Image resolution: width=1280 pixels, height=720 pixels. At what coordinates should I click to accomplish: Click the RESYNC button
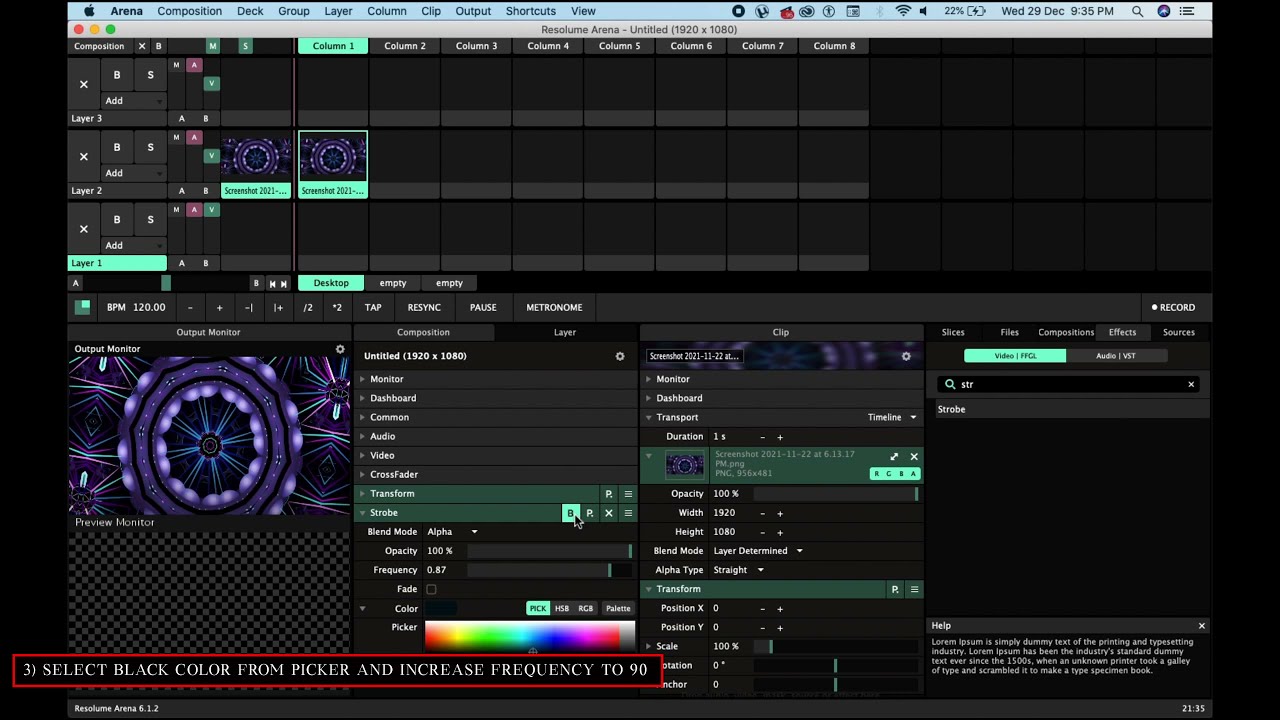(x=424, y=308)
